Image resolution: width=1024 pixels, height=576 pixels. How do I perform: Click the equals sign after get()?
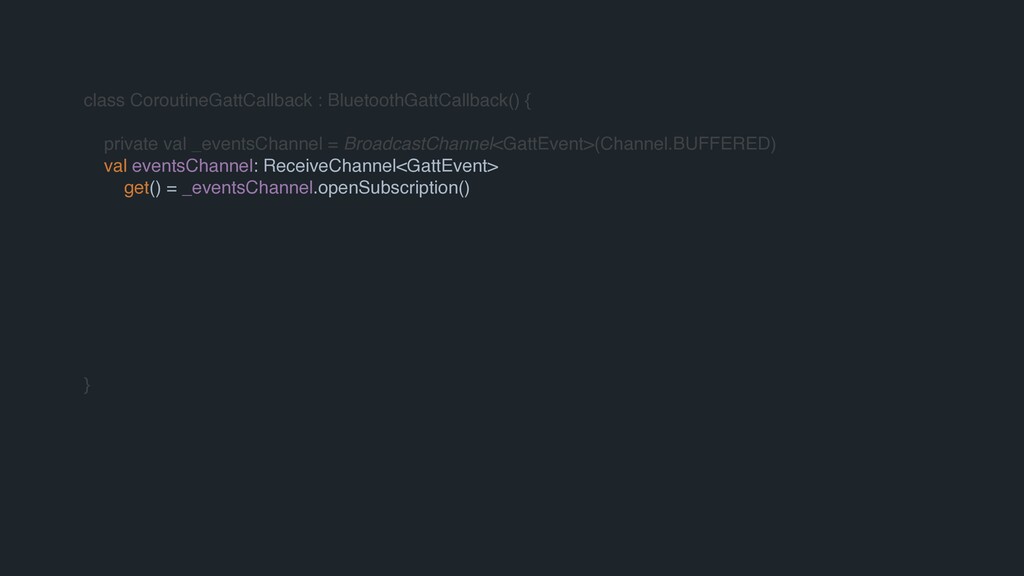coord(173,188)
